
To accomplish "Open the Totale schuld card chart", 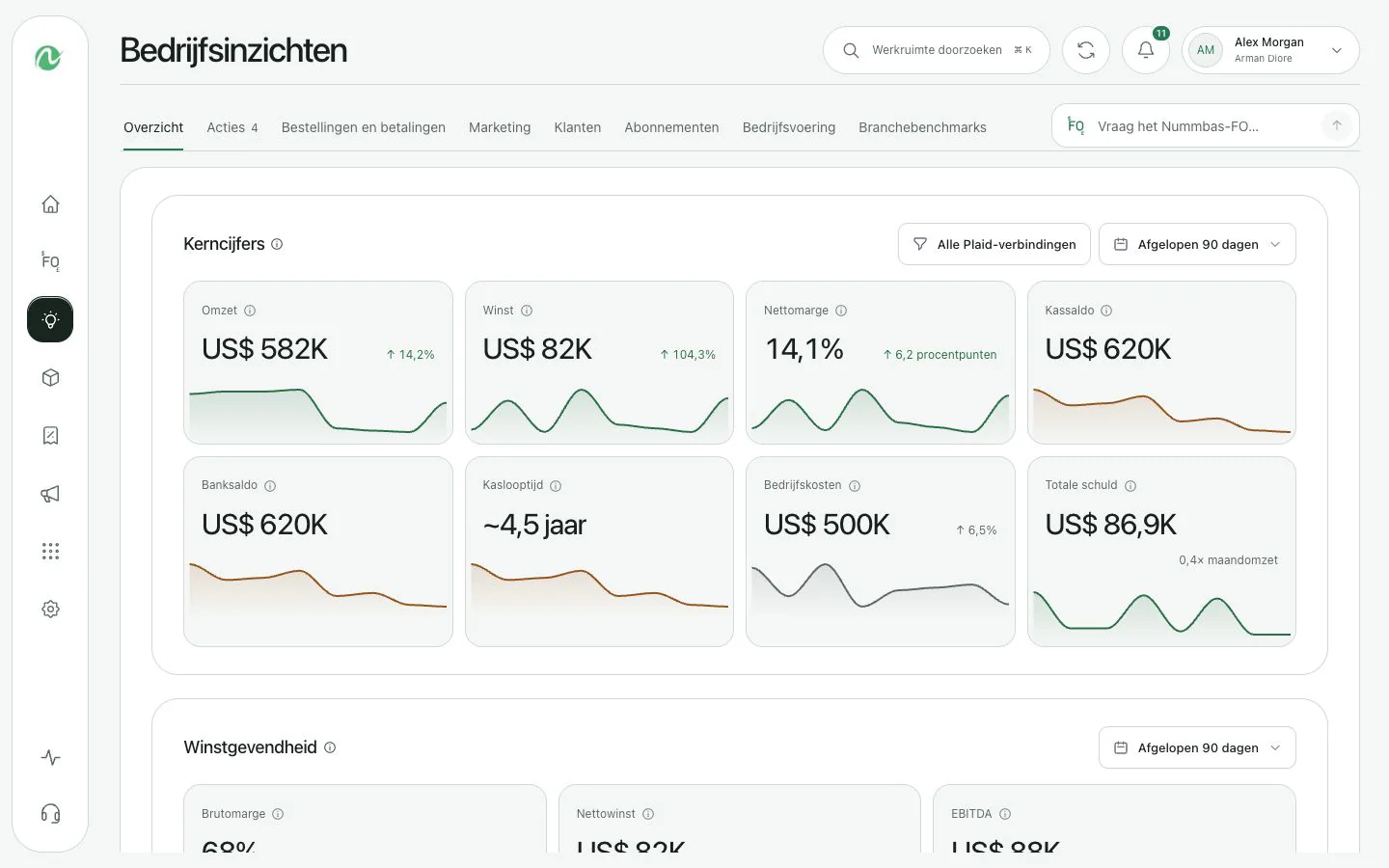I will click(1161, 614).
